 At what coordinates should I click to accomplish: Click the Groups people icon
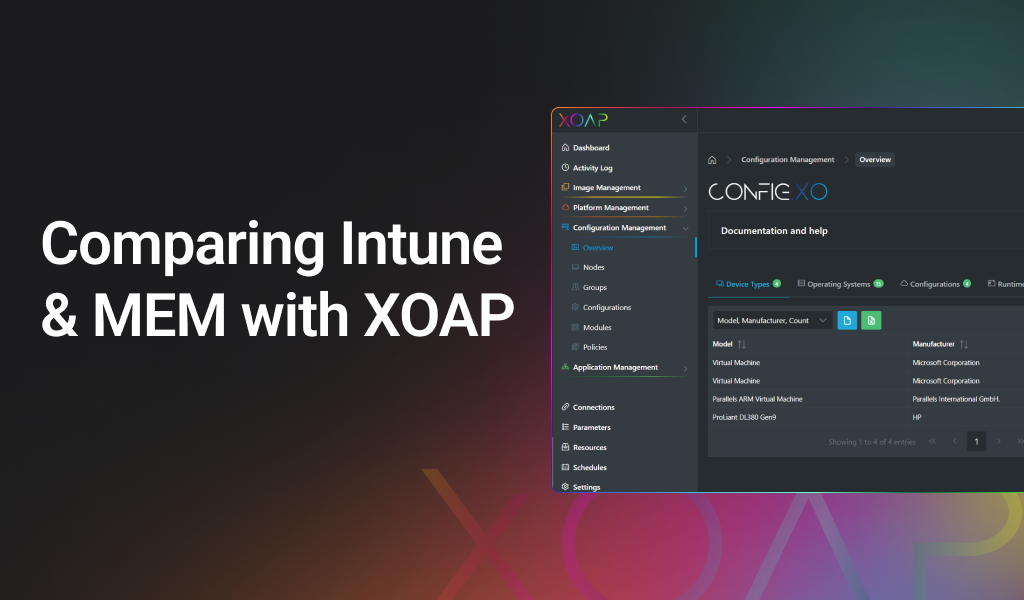click(575, 287)
